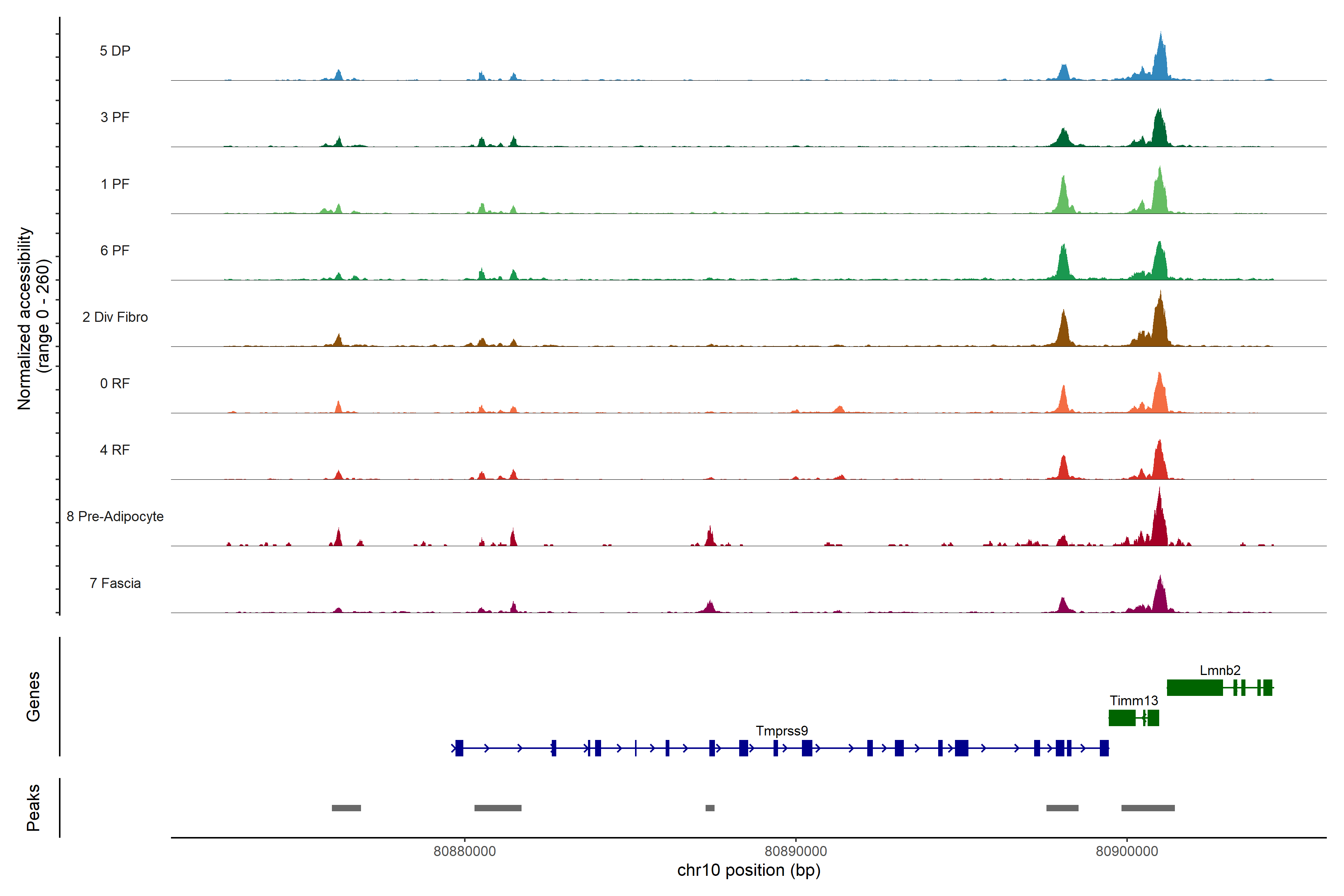Click the 3 PF track label

pyautogui.click(x=115, y=117)
